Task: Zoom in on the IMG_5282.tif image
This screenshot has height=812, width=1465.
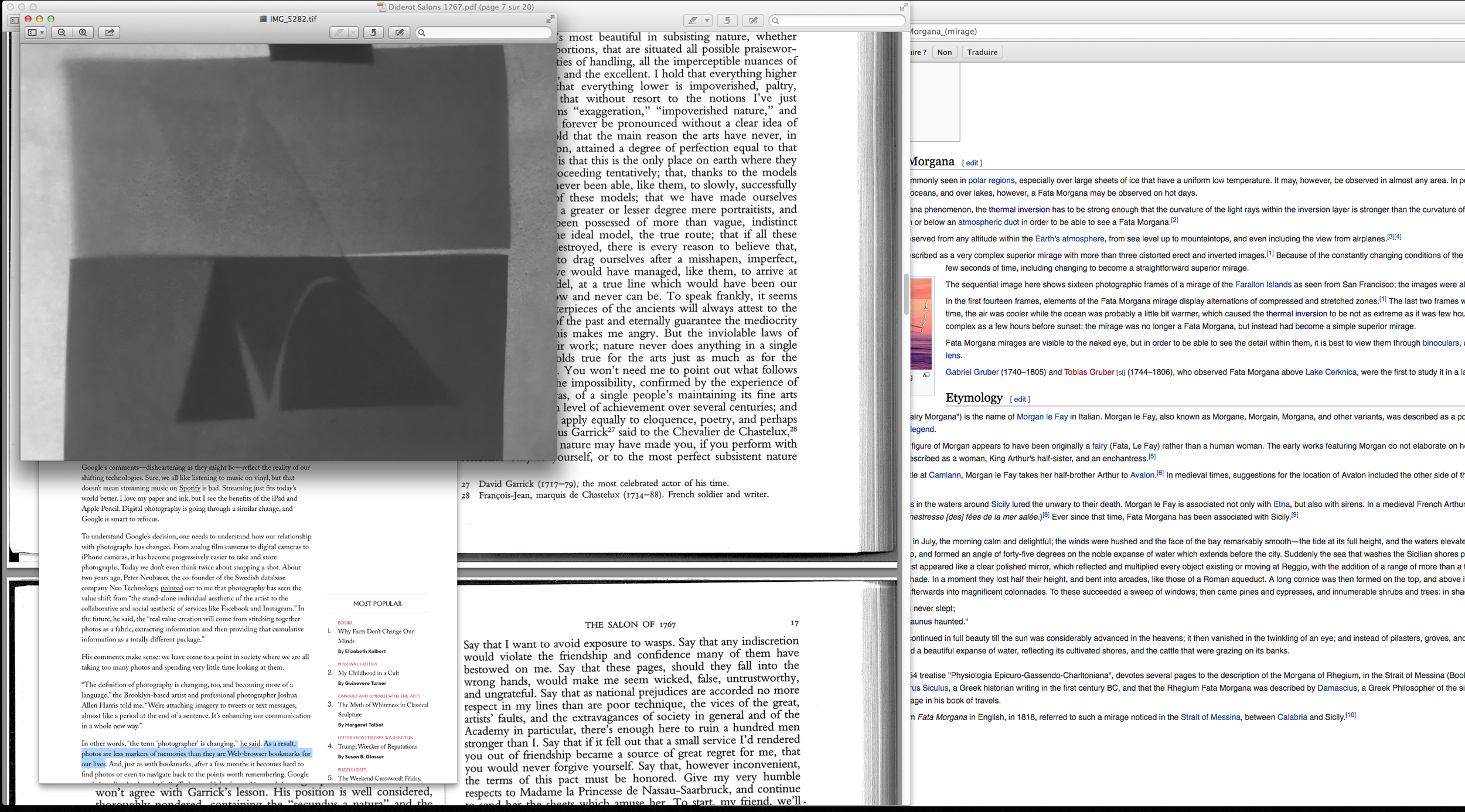Action: (83, 33)
